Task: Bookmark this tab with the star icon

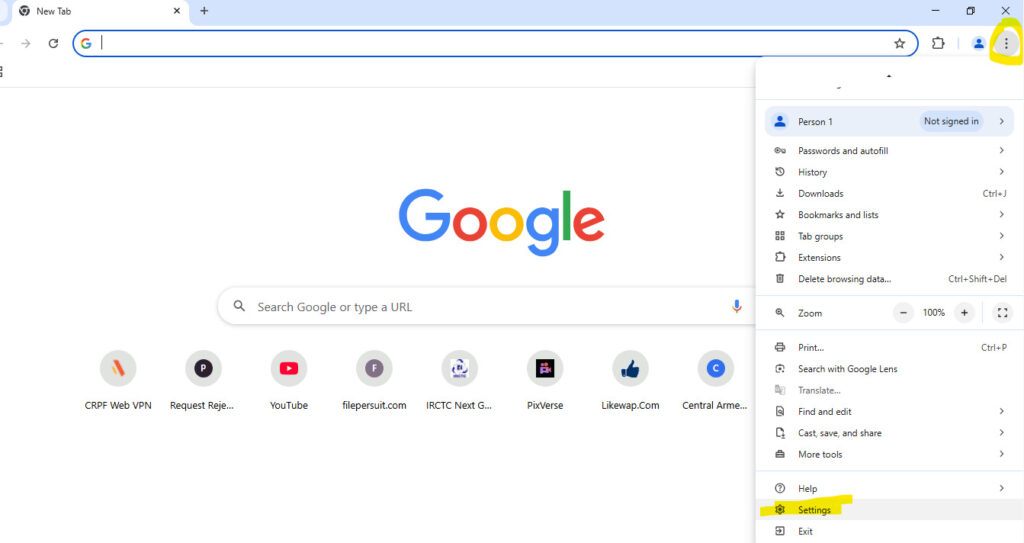Action: (899, 43)
